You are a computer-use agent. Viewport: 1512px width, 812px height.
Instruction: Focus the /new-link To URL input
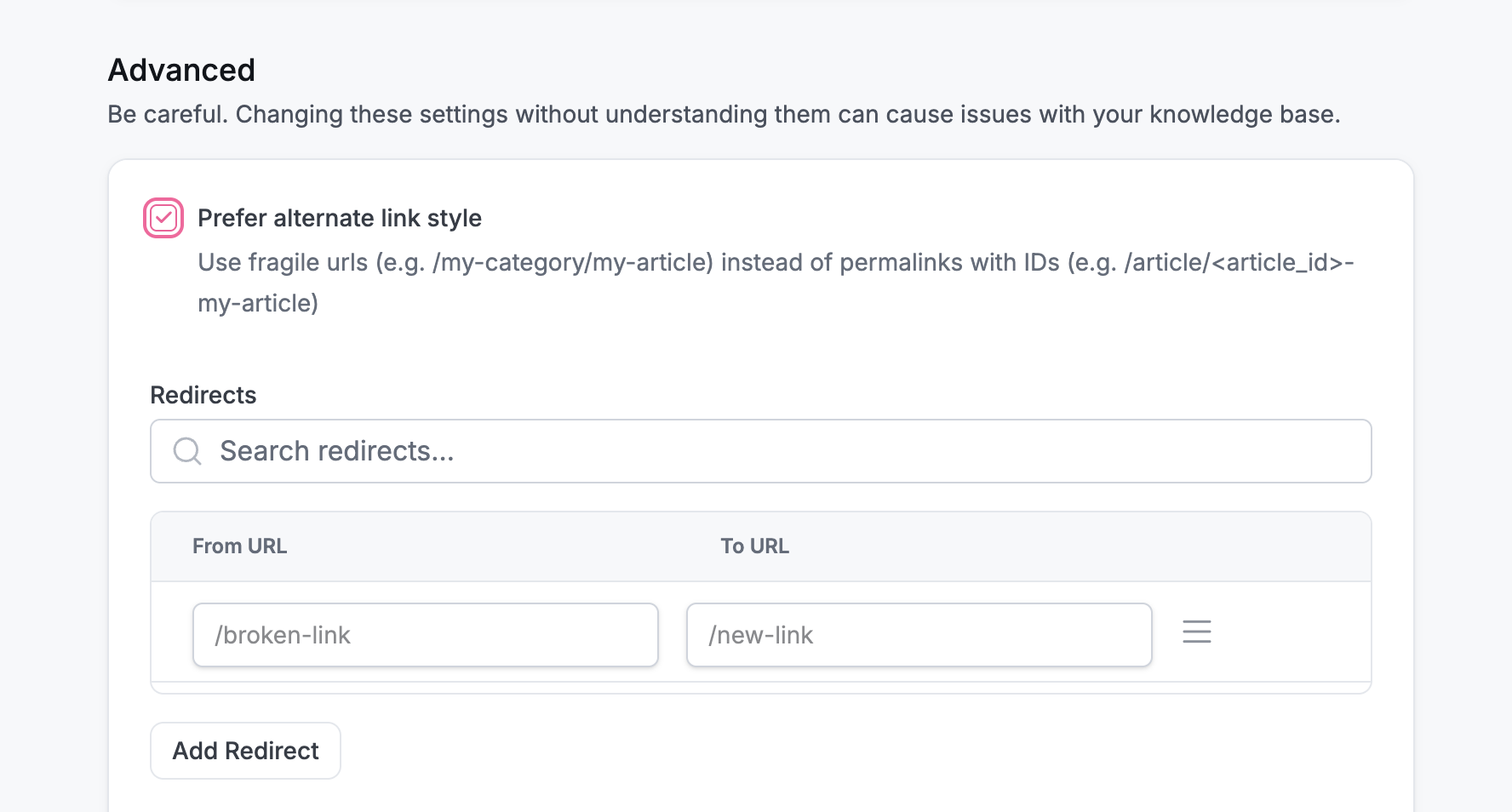[x=919, y=635]
